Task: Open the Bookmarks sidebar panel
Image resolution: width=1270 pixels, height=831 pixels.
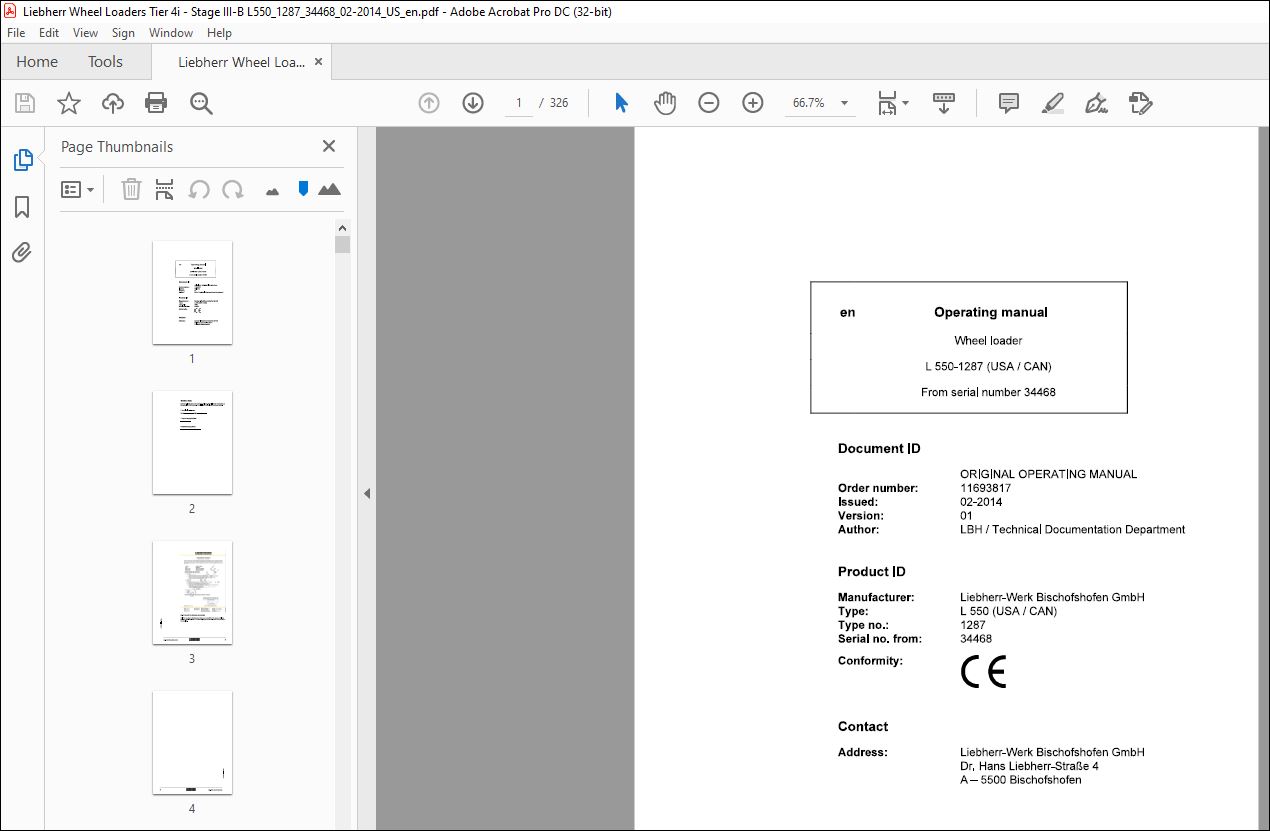Action: [22, 207]
